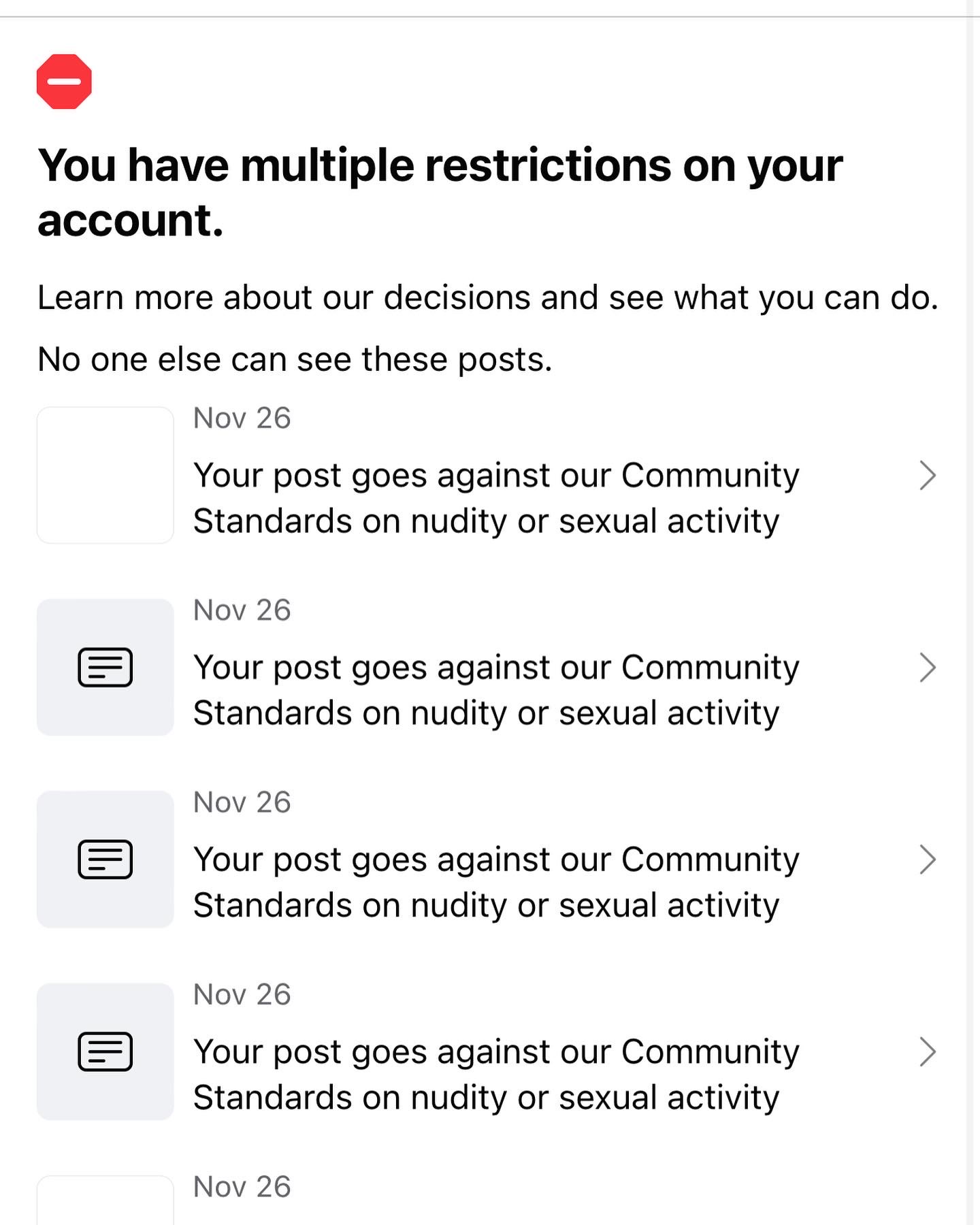
Task: Click the 'Learn more about our decisions' text
Action: [488, 297]
